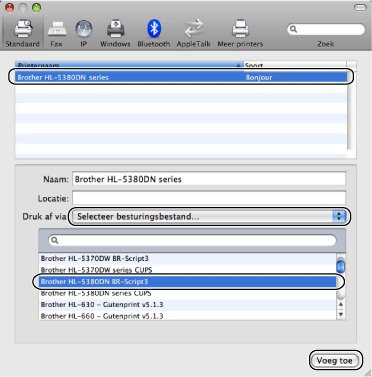Edit the Naam text field

pos(209,179)
